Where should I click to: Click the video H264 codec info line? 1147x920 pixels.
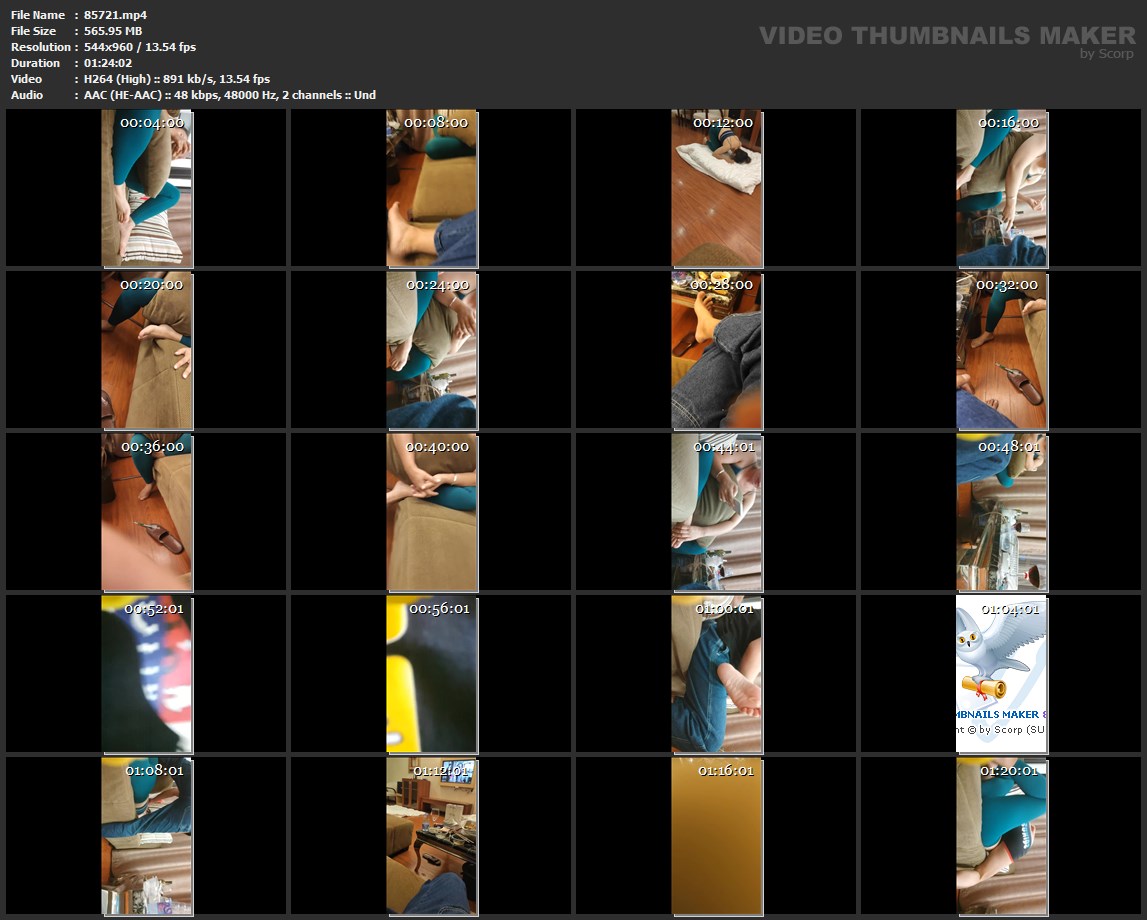click(x=177, y=79)
